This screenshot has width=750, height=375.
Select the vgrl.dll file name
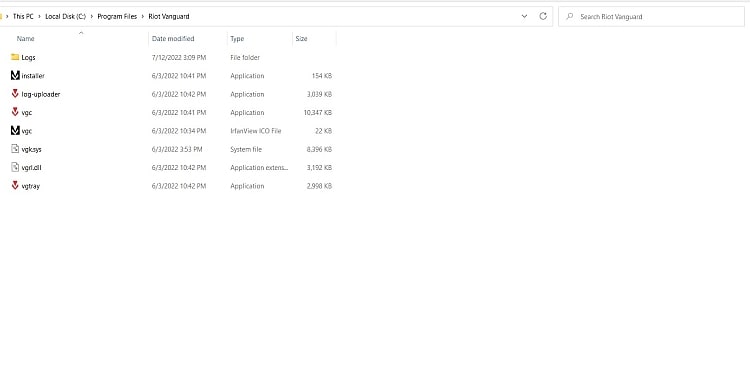(32, 167)
